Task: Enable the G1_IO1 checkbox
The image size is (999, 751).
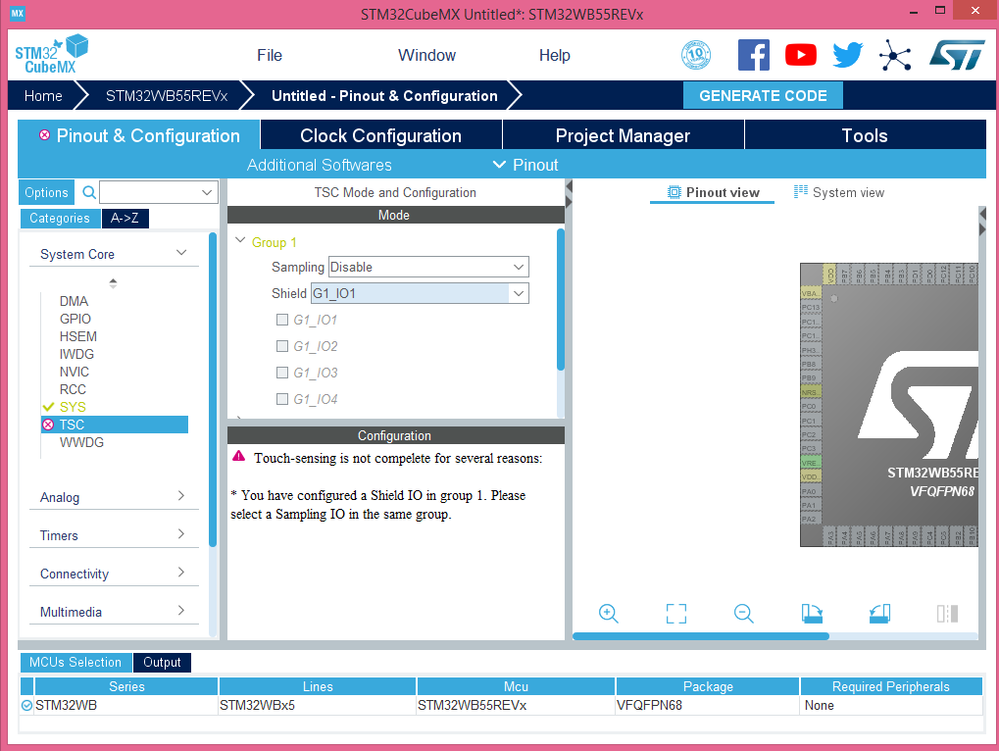Action: pyautogui.click(x=282, y=320)
